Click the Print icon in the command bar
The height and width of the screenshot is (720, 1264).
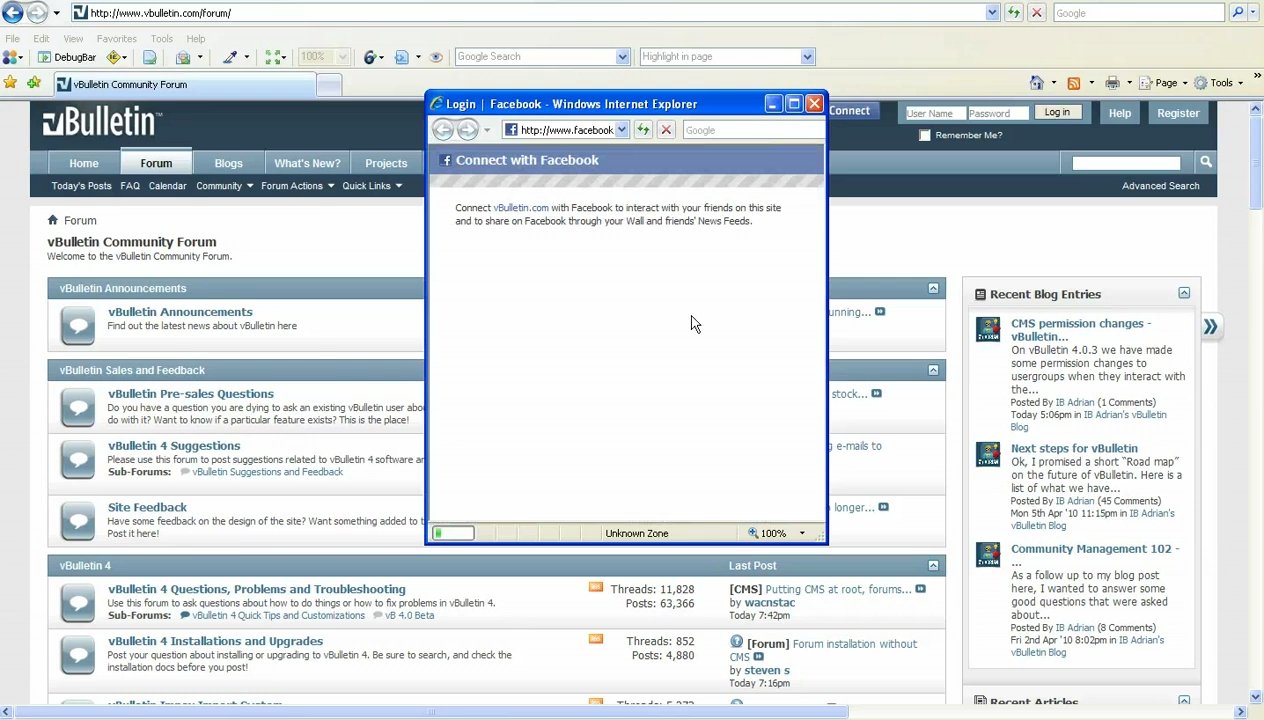[x=1112, y=83]
